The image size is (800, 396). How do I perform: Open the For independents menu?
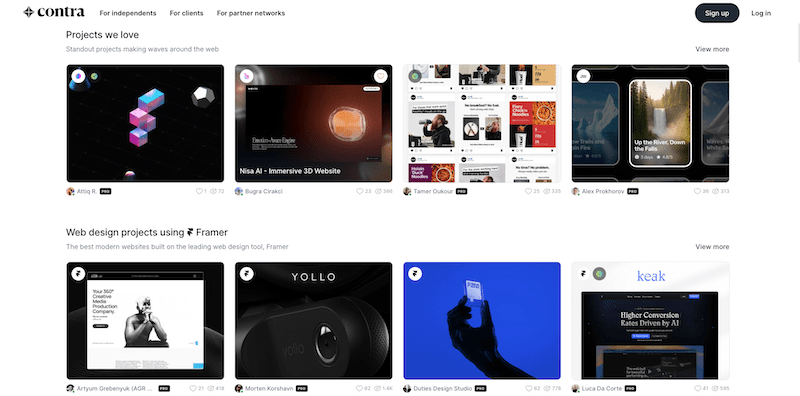click(128, 13)
